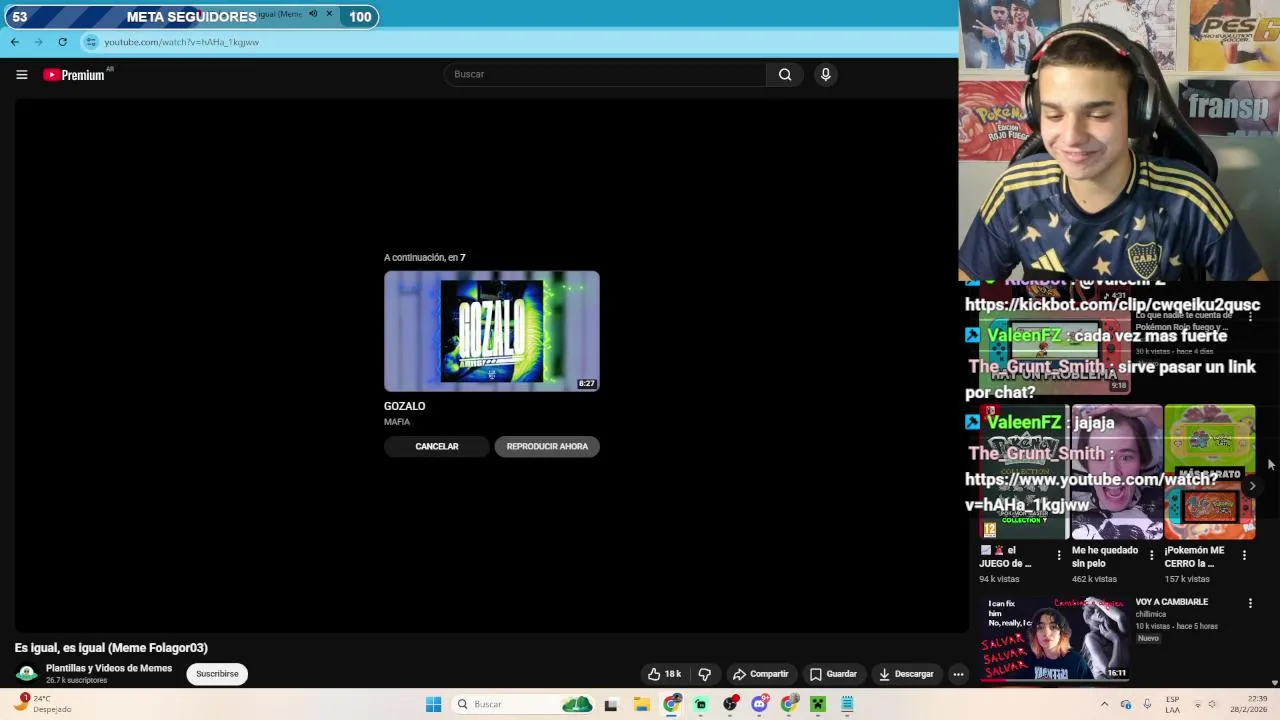This screenshot has height=720, width=1280.
Task: Click MAFIA channel name under GOZALO
Action: (397, 422)
